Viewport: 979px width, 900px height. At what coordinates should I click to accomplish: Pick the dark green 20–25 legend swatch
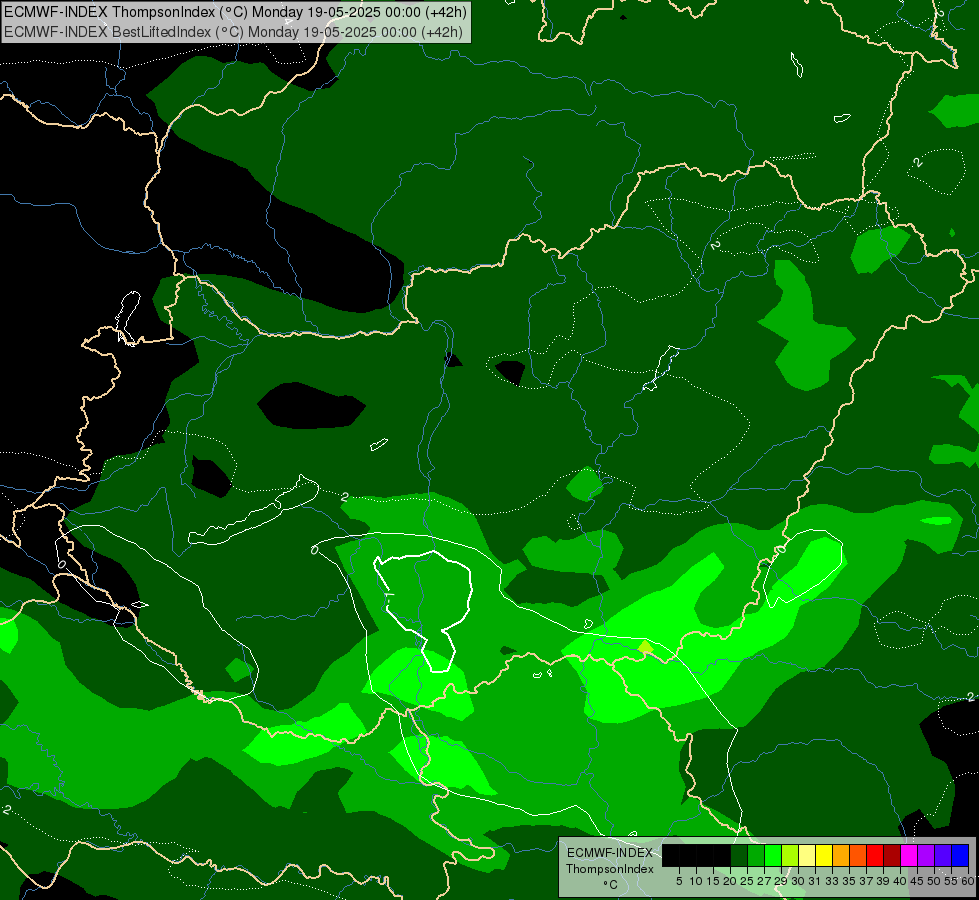pos(739,855)
